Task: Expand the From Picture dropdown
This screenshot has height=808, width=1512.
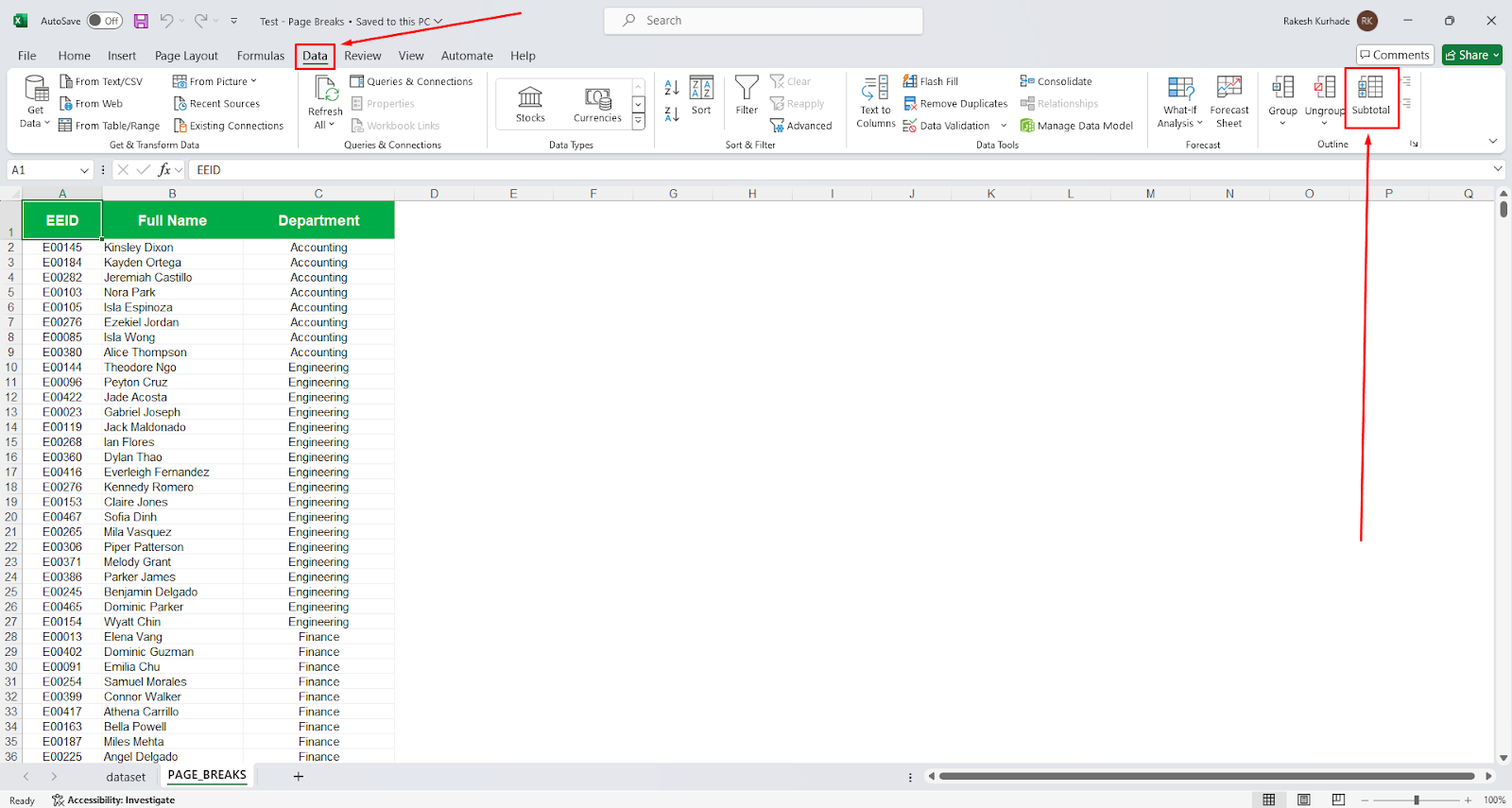Action: tap(254, 81)
